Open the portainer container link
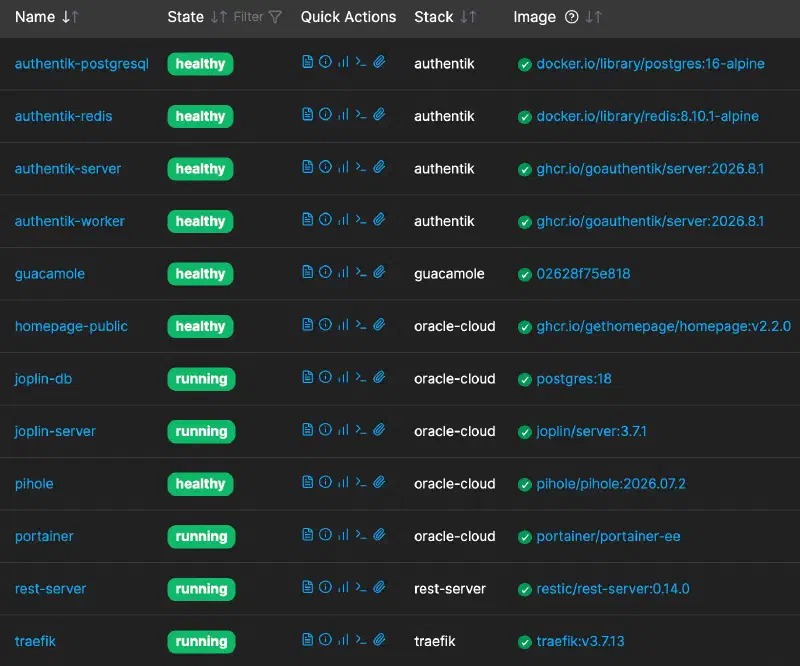The image size is (800, 666). click(44, 537)
